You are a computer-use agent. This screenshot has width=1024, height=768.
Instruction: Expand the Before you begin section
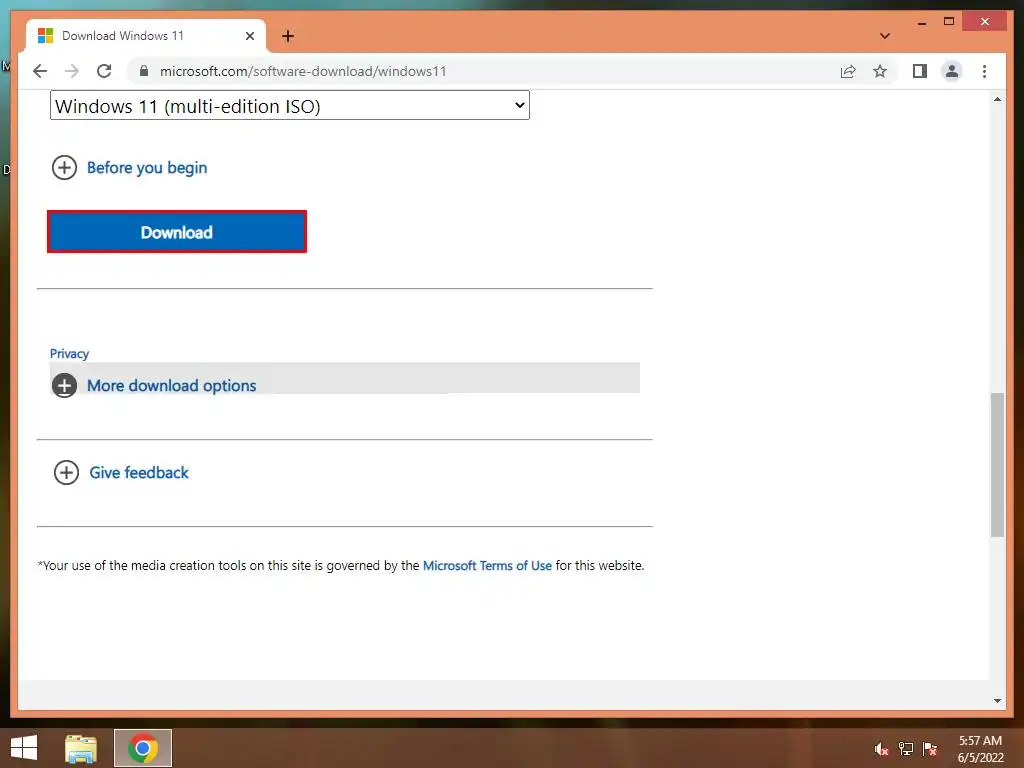tap(147, 168)
